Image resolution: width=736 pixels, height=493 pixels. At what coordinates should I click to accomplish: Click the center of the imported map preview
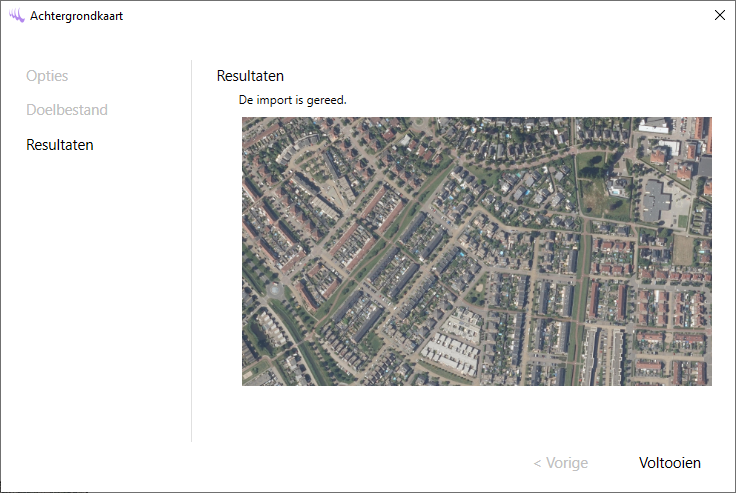[477, 251]
